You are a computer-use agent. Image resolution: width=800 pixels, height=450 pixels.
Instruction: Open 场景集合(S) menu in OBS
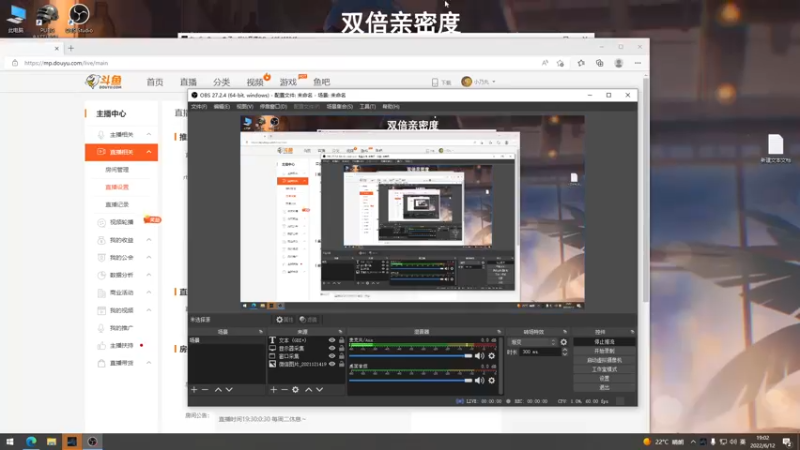coord(339,107)
